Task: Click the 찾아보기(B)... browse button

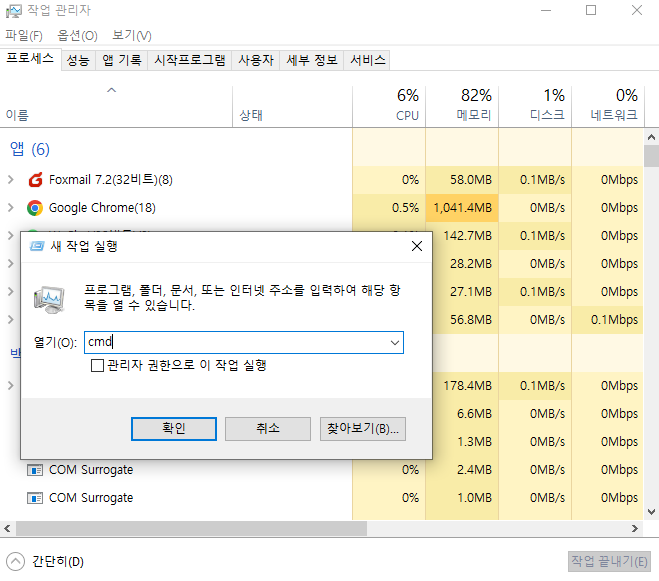Action: point(362,428)
